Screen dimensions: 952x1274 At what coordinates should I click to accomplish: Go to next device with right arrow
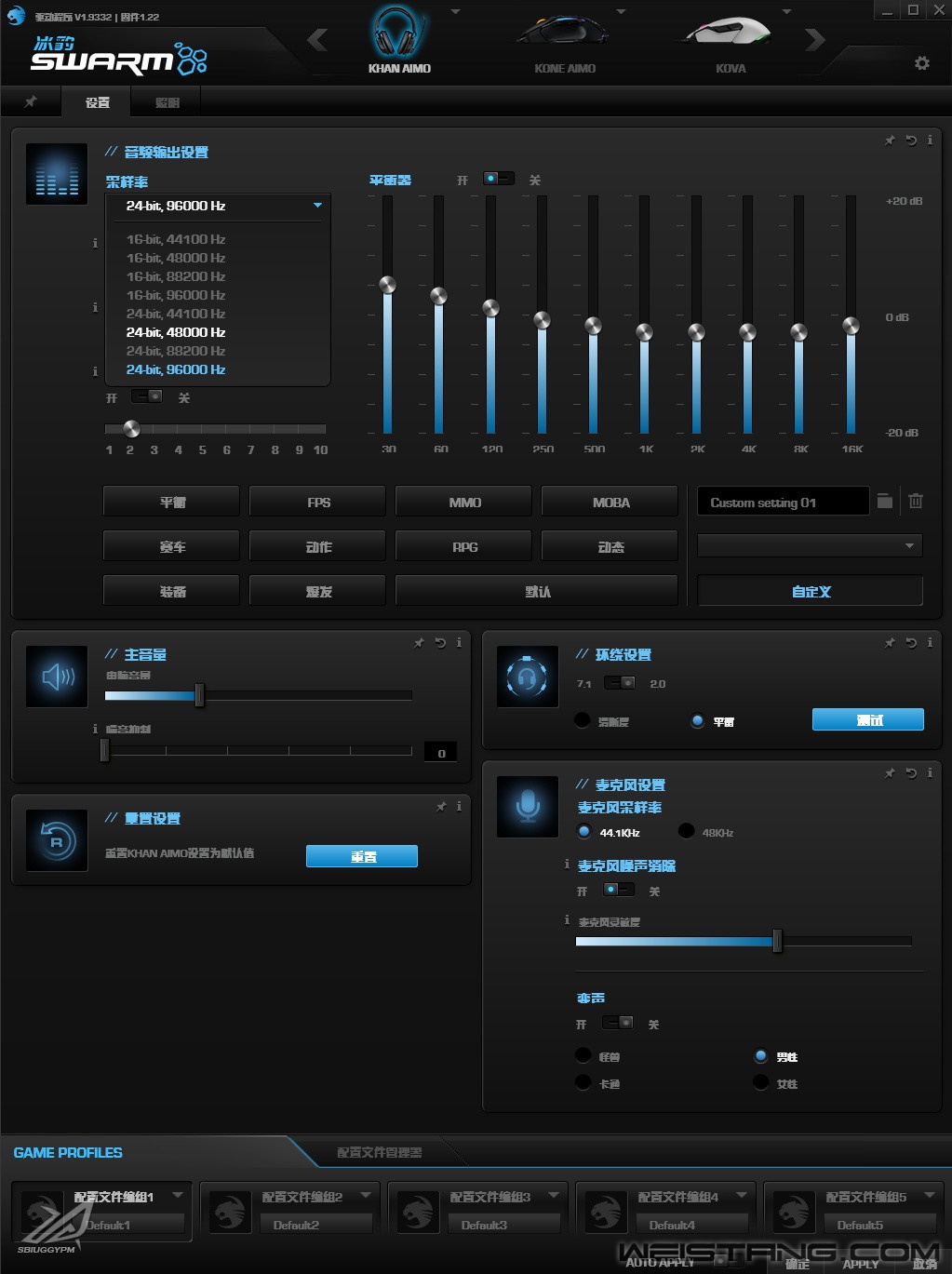click(814, 39)
